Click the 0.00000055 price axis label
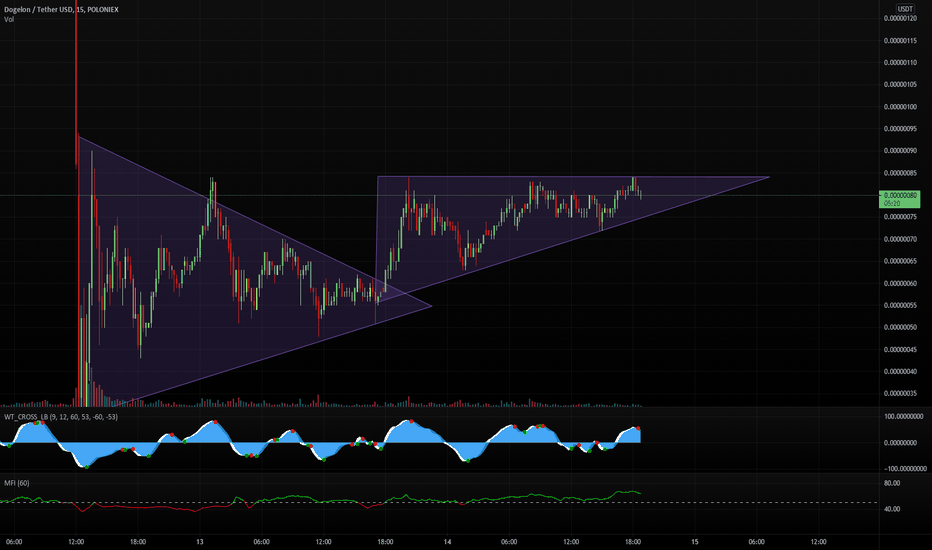The height and width of the screenshot is (550, 932). pyautogui.click(x=900, y=305)
